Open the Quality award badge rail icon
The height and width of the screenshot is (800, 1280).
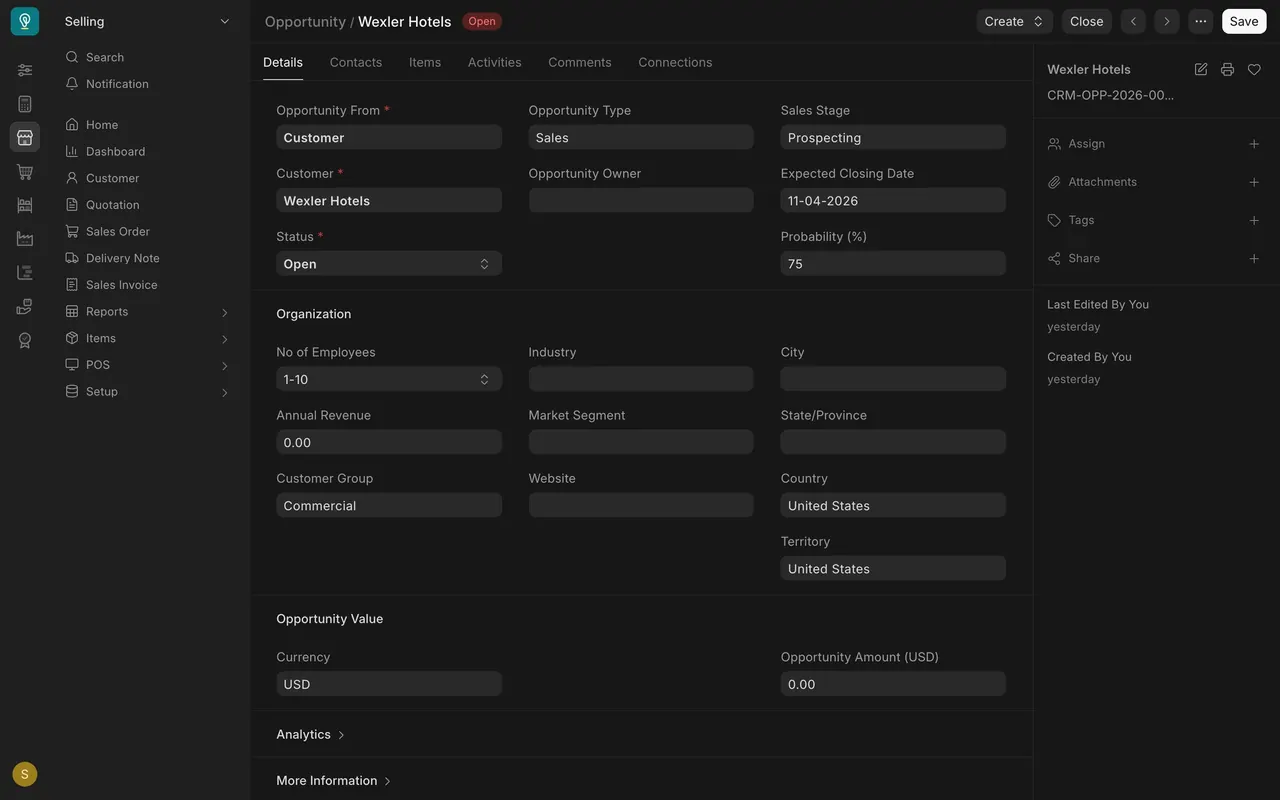click(x=25, y=340)
